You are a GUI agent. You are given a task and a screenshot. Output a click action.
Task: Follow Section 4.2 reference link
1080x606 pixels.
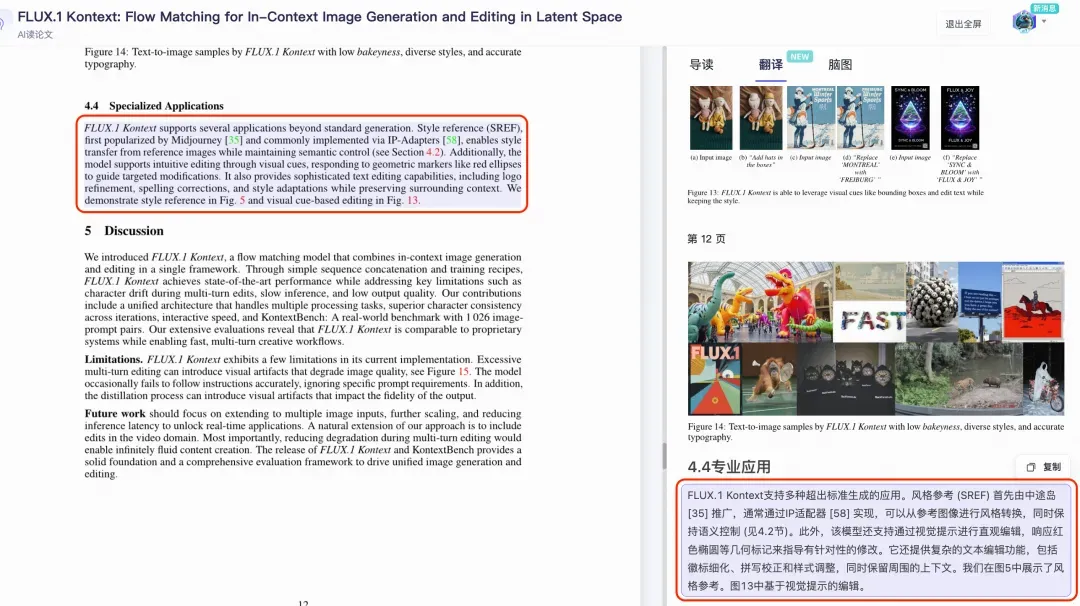point(435,152)
